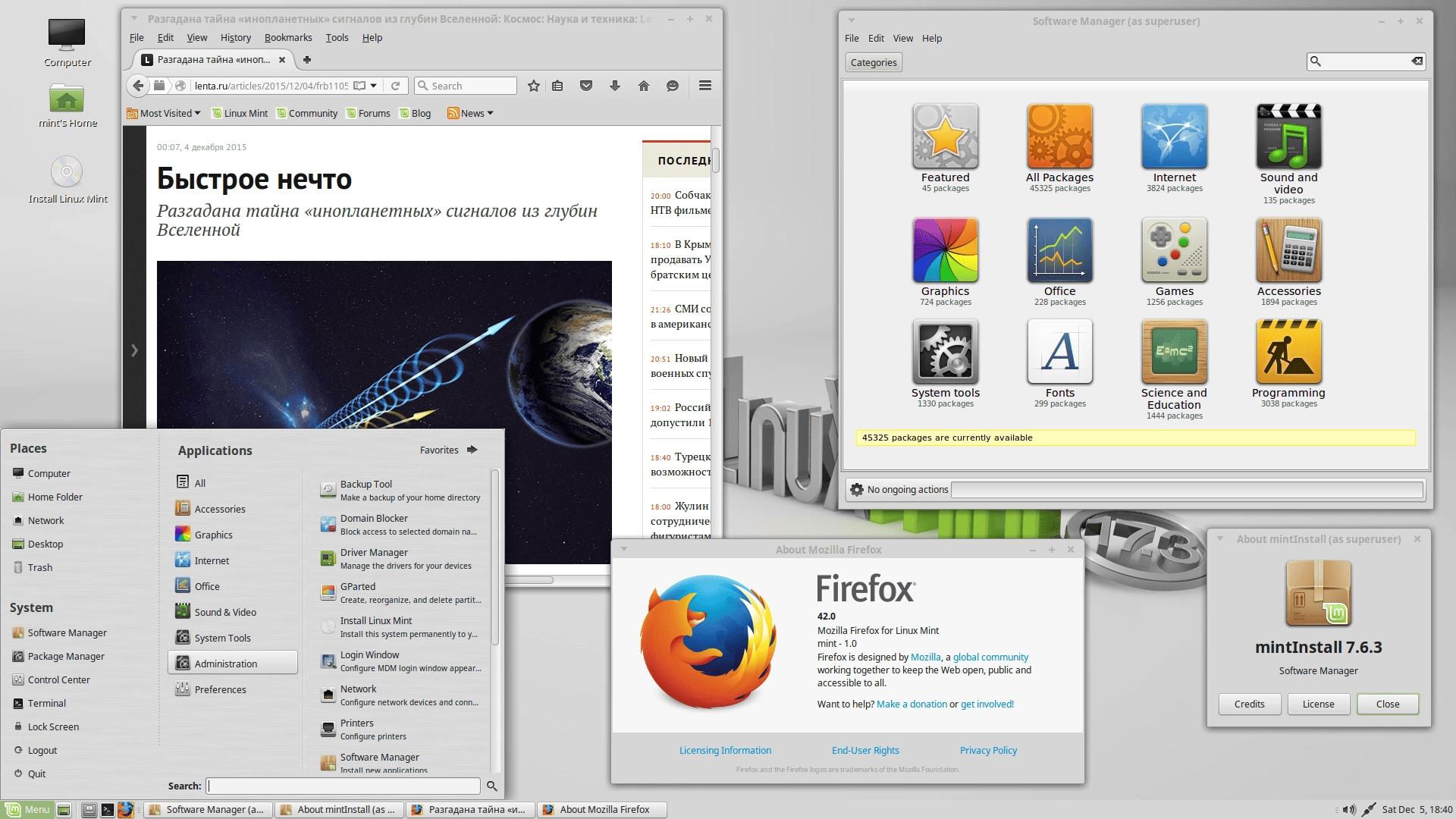Click the Categories button in Software Manager
This screenshot has width=1456, height=819.
(x=873, y=62)
